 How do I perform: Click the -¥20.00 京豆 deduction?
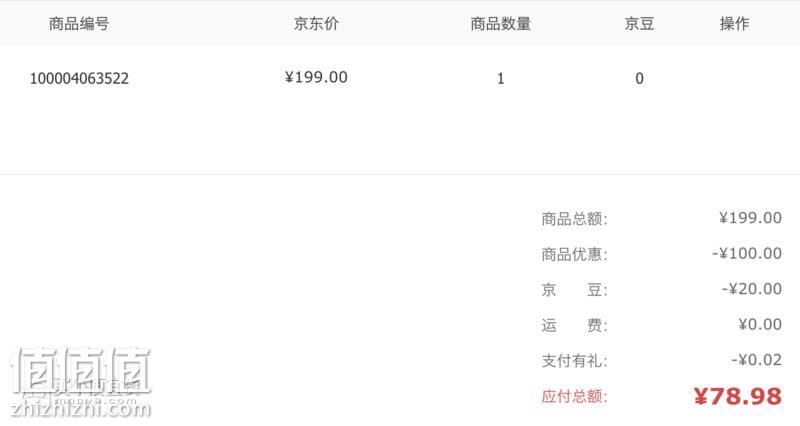point(752,289)
